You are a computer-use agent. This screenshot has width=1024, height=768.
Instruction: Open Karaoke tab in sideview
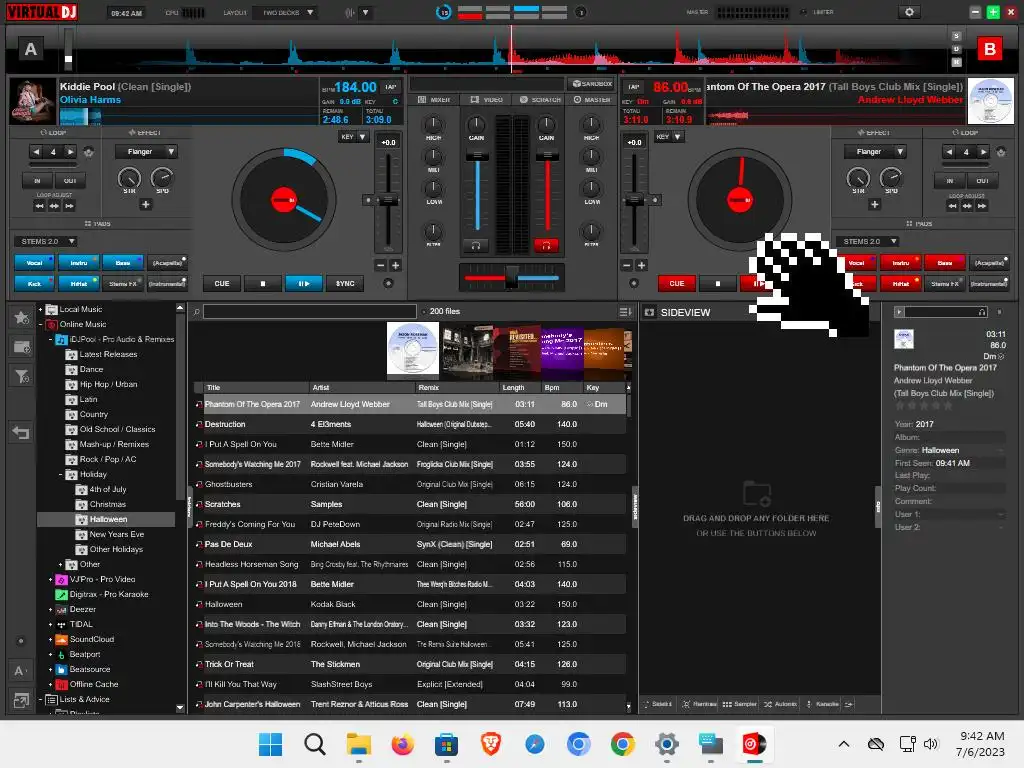pos(822,704)
